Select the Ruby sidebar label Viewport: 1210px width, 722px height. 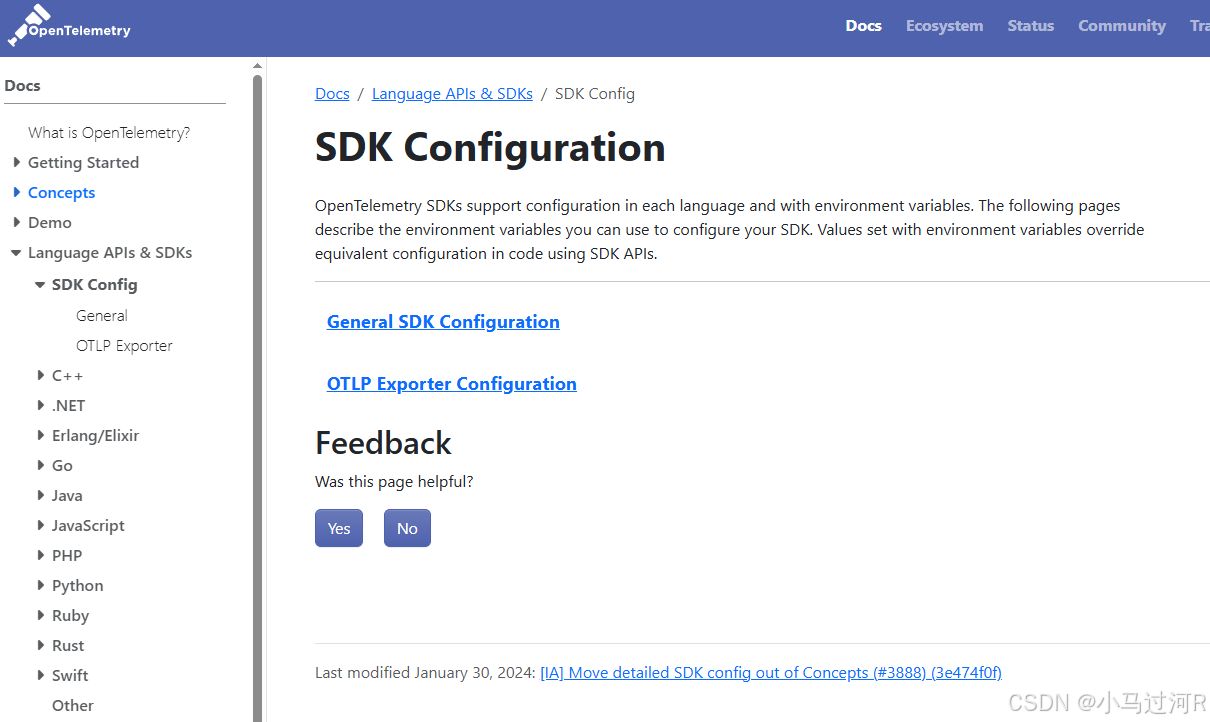point(71,616)
